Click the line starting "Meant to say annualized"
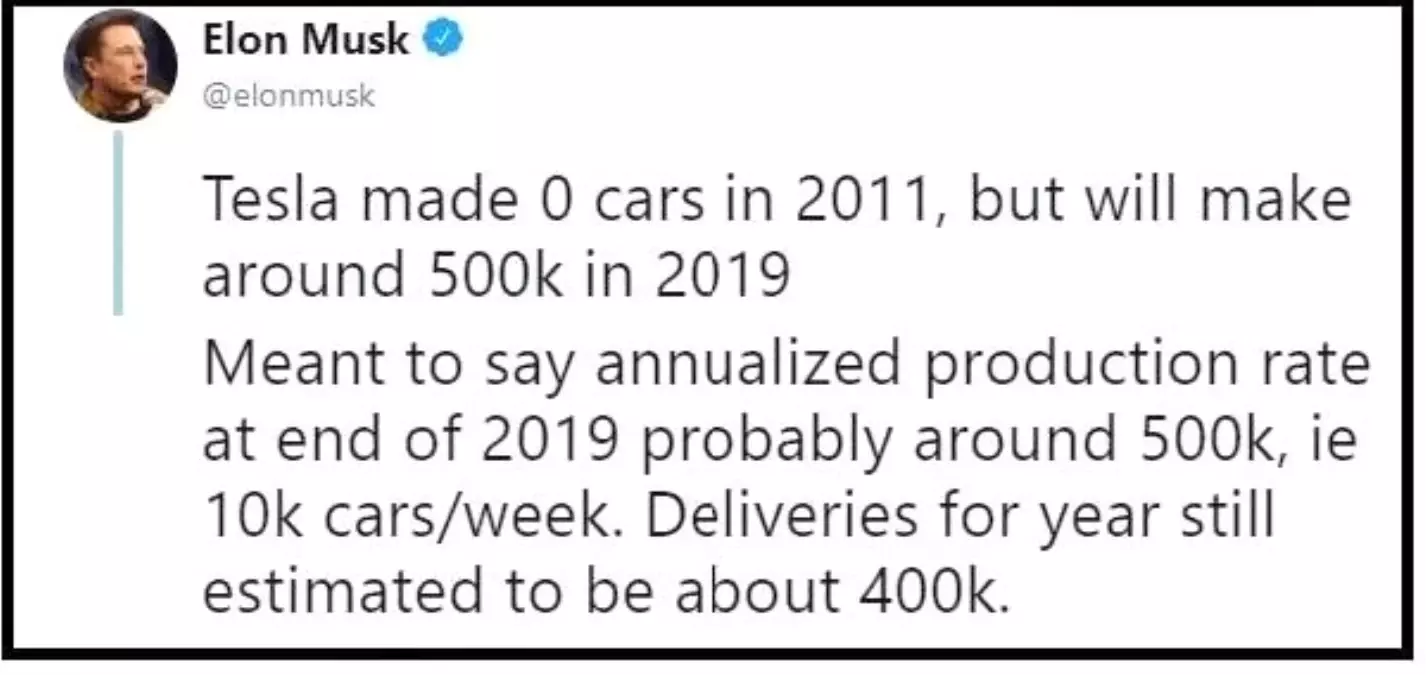 [x=785, y=364]
